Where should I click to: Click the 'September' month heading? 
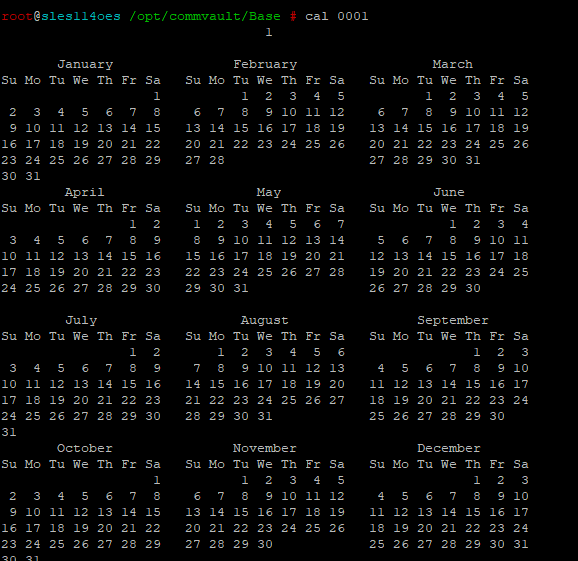click(x=453, y=320)
